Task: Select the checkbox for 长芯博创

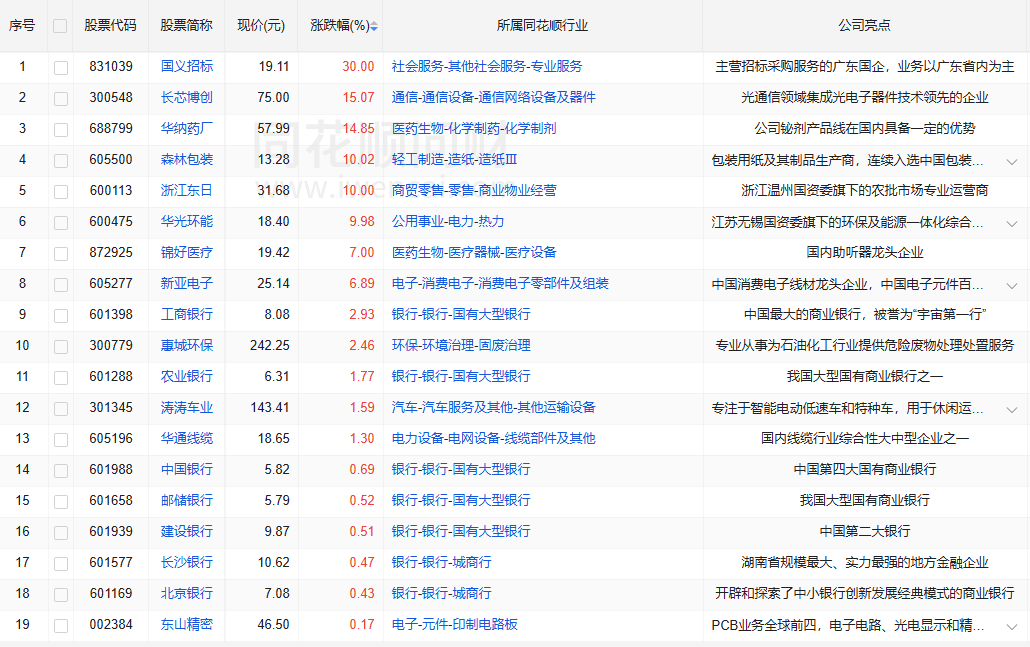Action: [61, 99]
